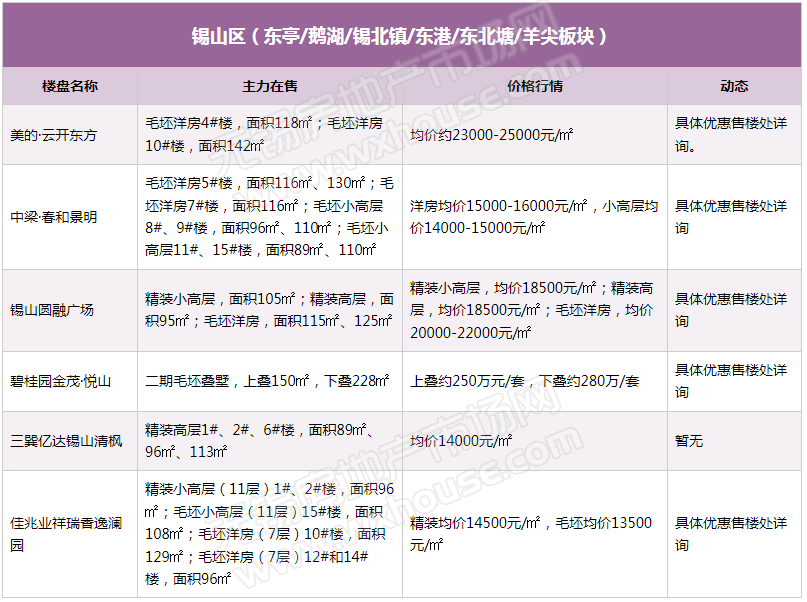Select the 楼盘名称 column header
This screenshot has height=602, width=807.
pyautogui.click(x=70, y=87)
